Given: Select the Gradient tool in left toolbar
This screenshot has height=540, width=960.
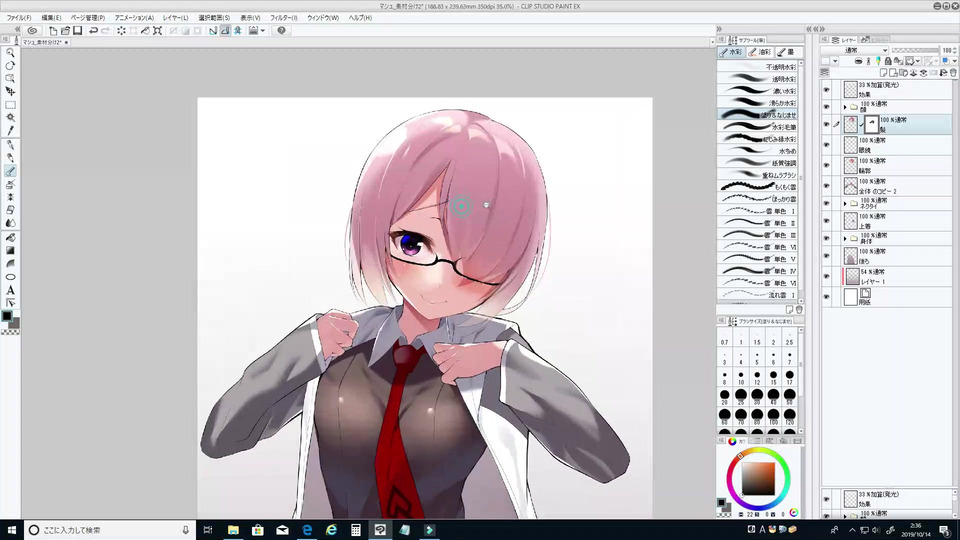Looking at the screenshot, I should pos(10,250).
